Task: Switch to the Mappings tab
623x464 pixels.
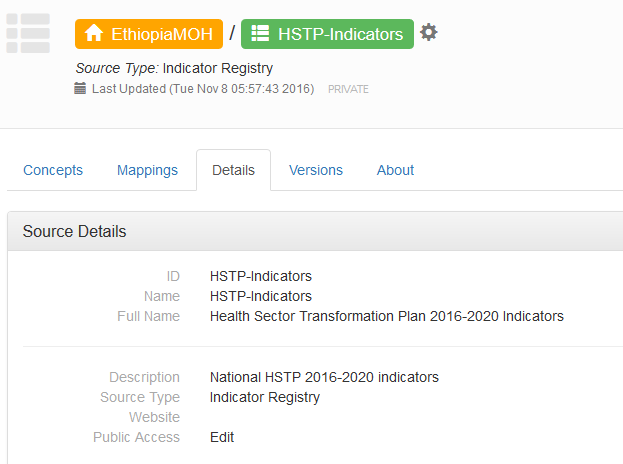Action: (x=147, y=170)
